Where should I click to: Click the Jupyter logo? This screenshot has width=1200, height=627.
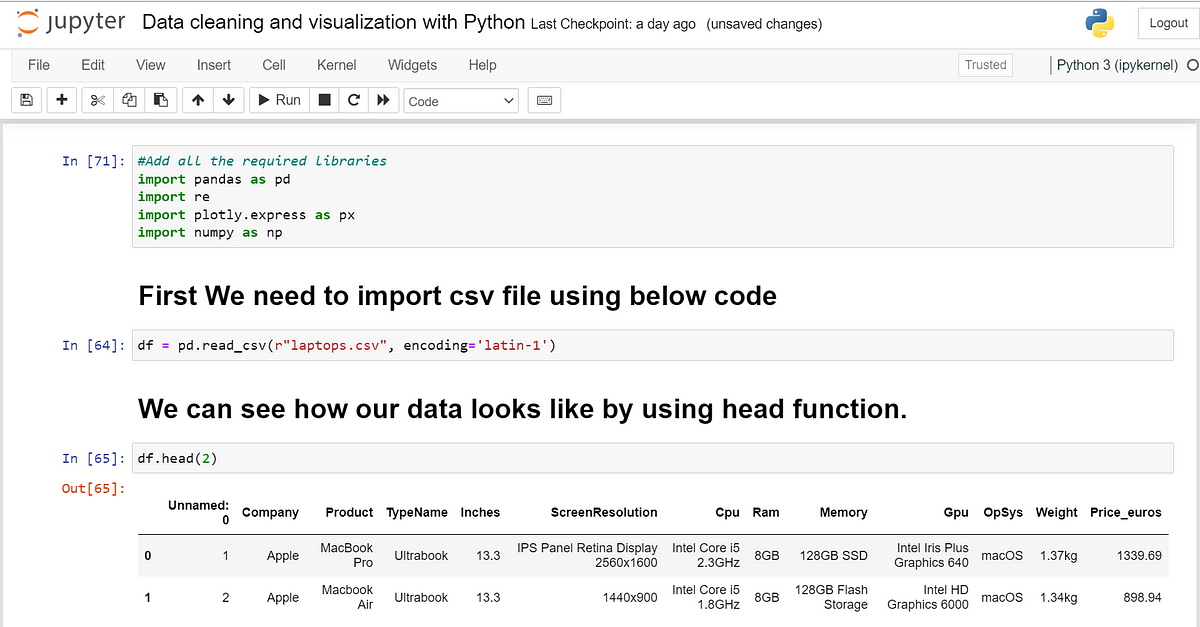(71, 22)
